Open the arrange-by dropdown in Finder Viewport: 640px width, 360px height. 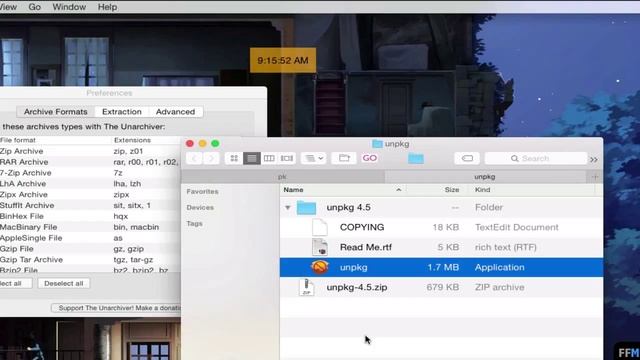(x=313, y=158)
